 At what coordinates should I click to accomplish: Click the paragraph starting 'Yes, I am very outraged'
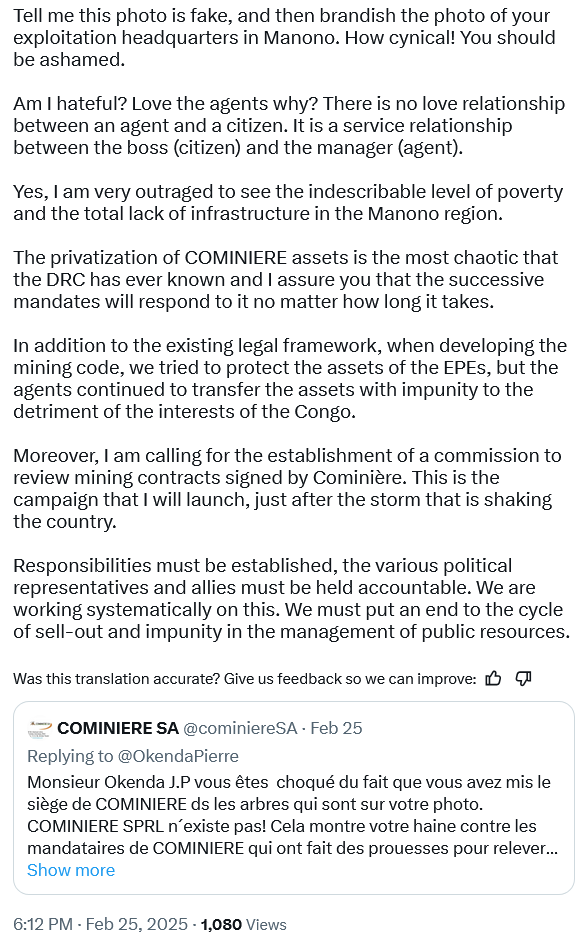[288, 203]
